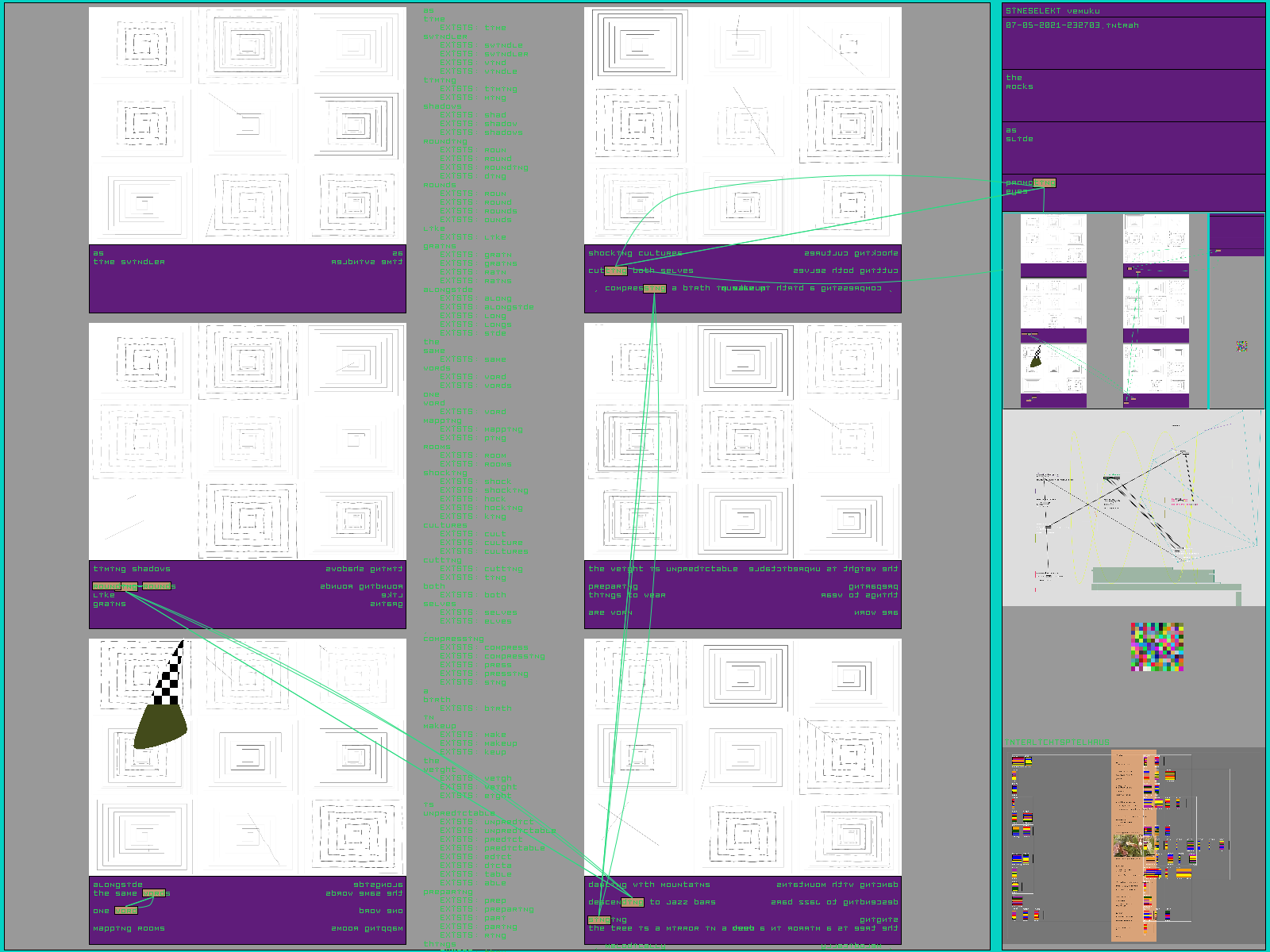The image size is (1270, 952).
Task: Select the top-left page thumbnail in the minimap
Action: 1053,244
